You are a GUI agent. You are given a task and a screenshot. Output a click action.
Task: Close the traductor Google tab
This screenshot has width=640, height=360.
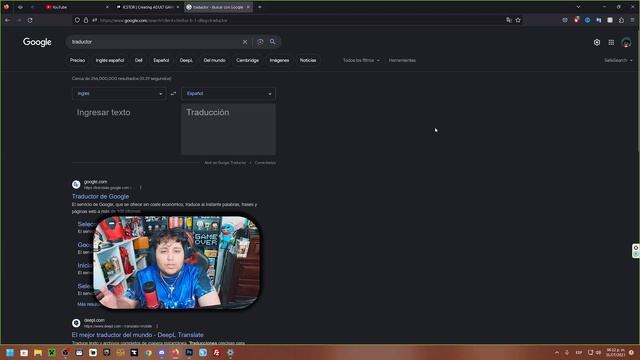click(248, 7)
